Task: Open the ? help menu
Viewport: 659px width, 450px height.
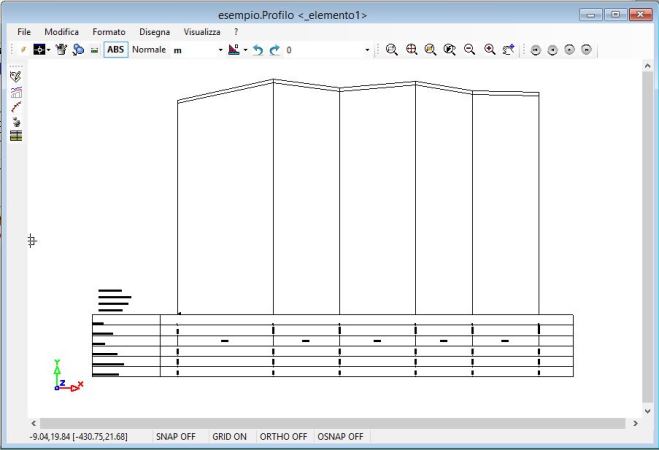Action: [236, 32]
